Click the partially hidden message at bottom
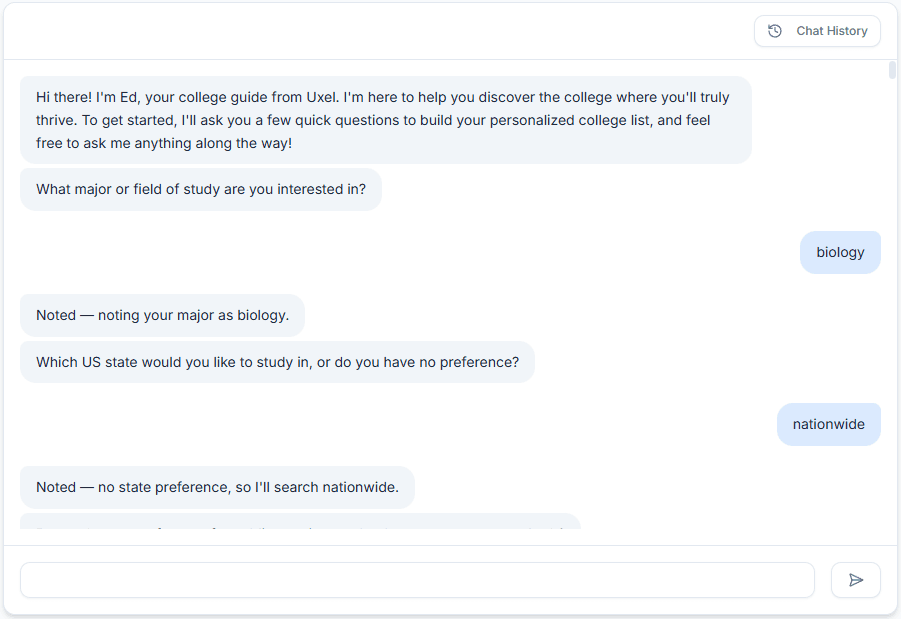 301,521
